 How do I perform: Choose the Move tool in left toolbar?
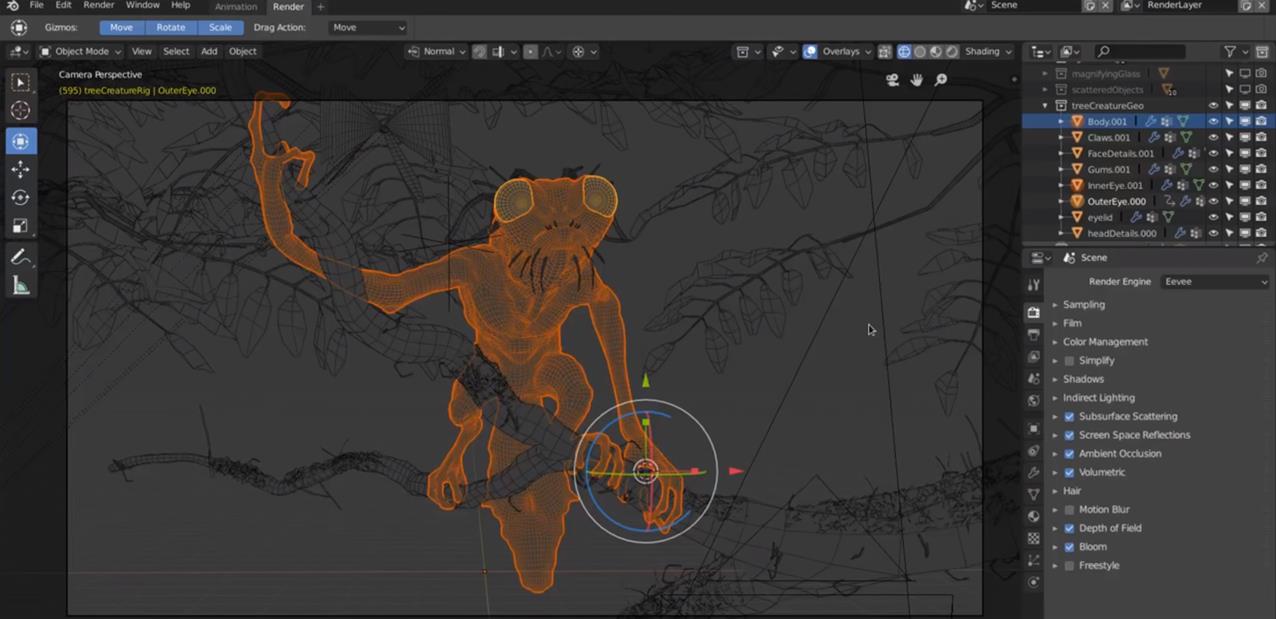pos(20,170)
